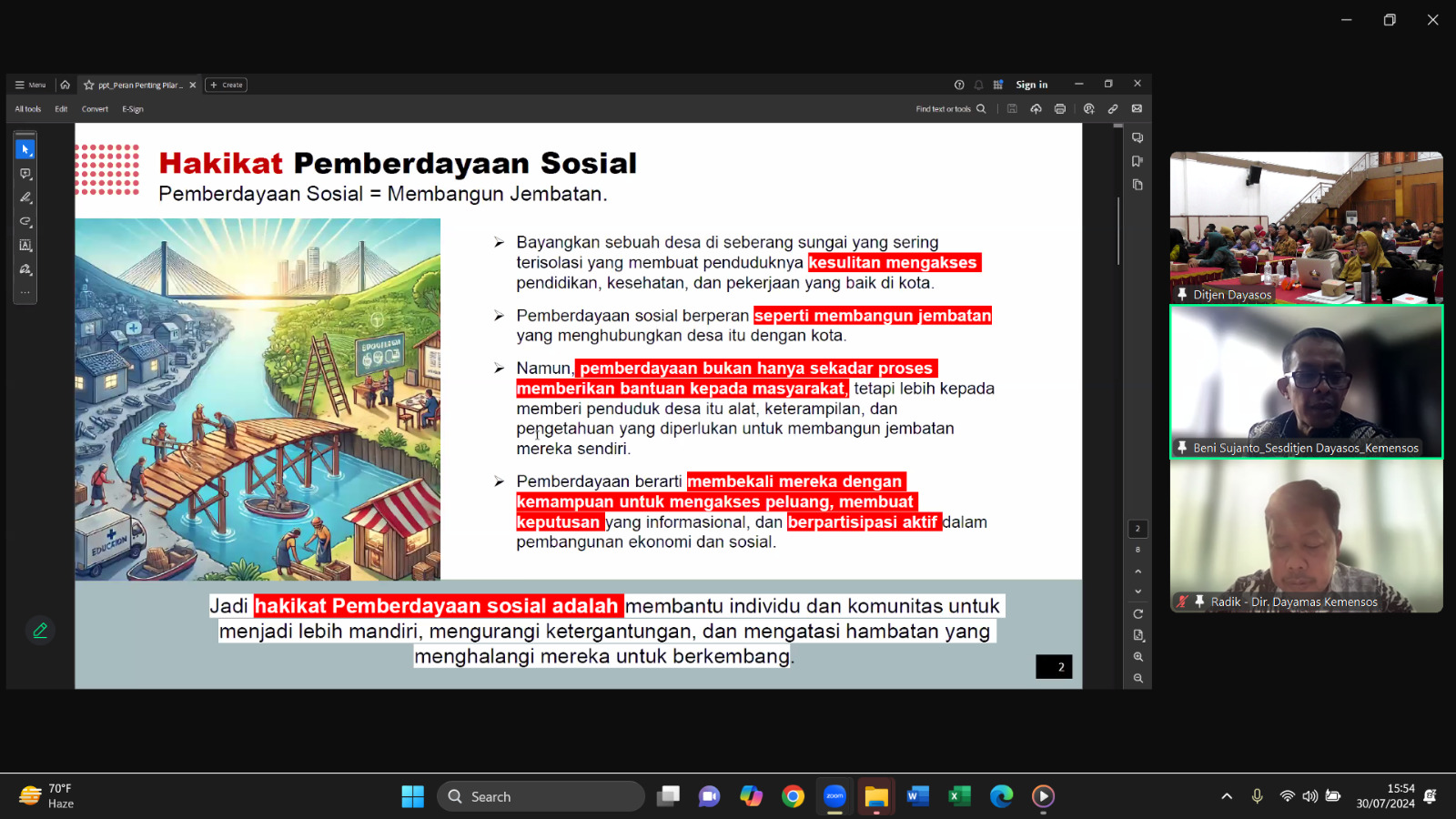Open the Convert tools tab

tap(95, 109)
